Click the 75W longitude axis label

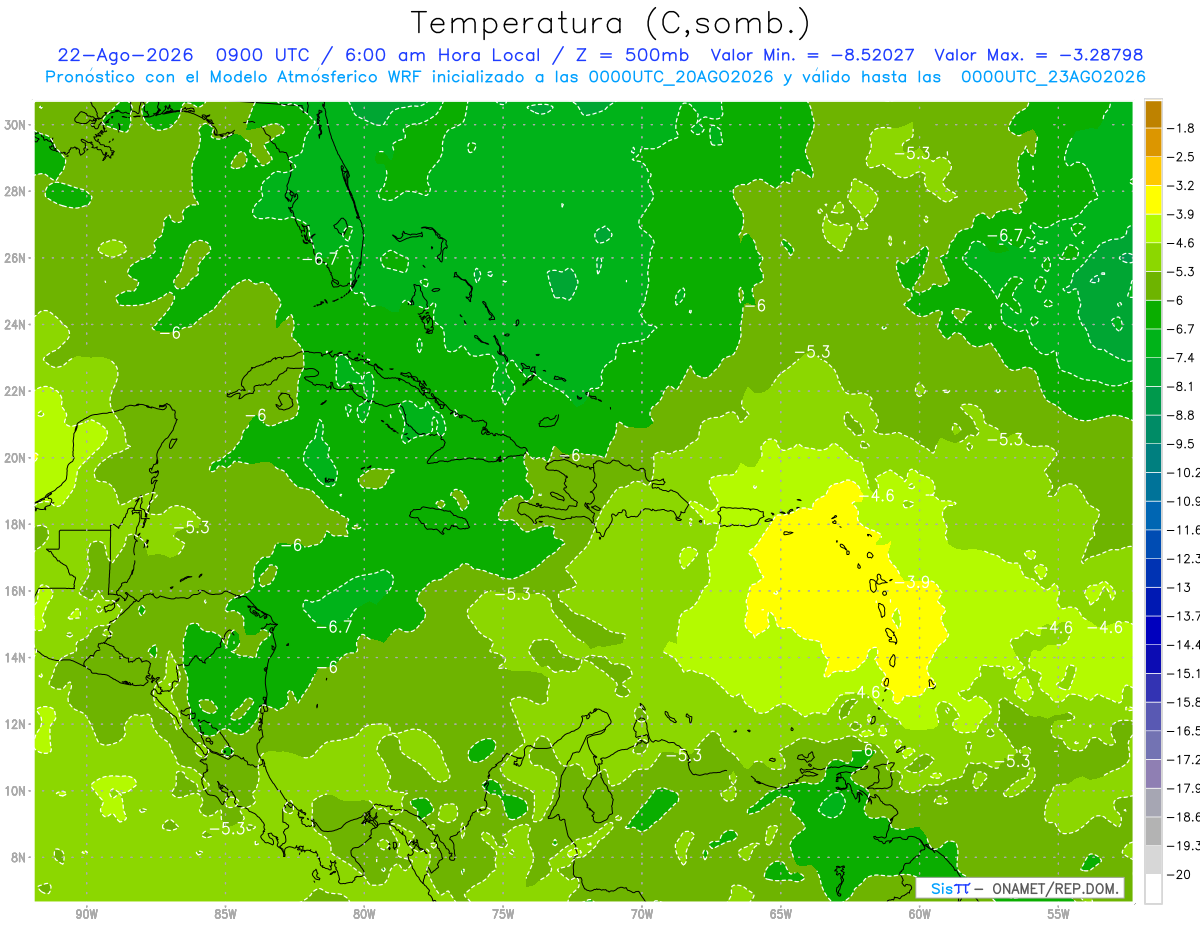[x=503, y=914]
